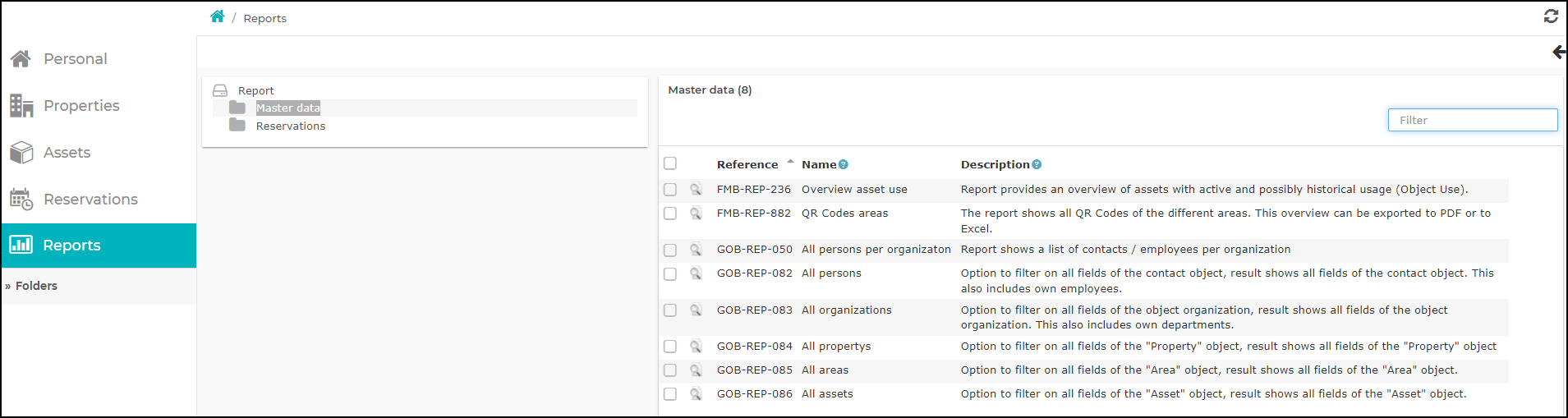The width and height of the screenshot is (1568, 418).
Task: Click the Name column help icon
Action: point(844,164)
